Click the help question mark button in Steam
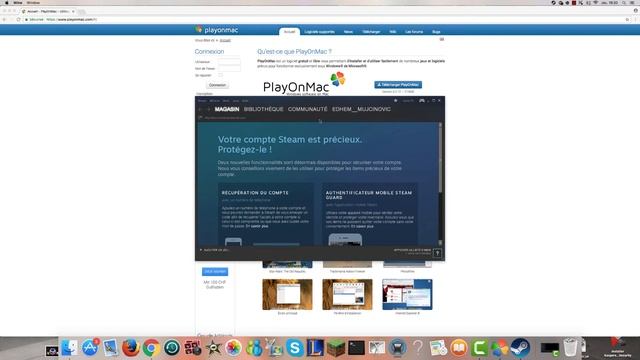640x360 pixels. pyautogui.click(x=437, y=253)
